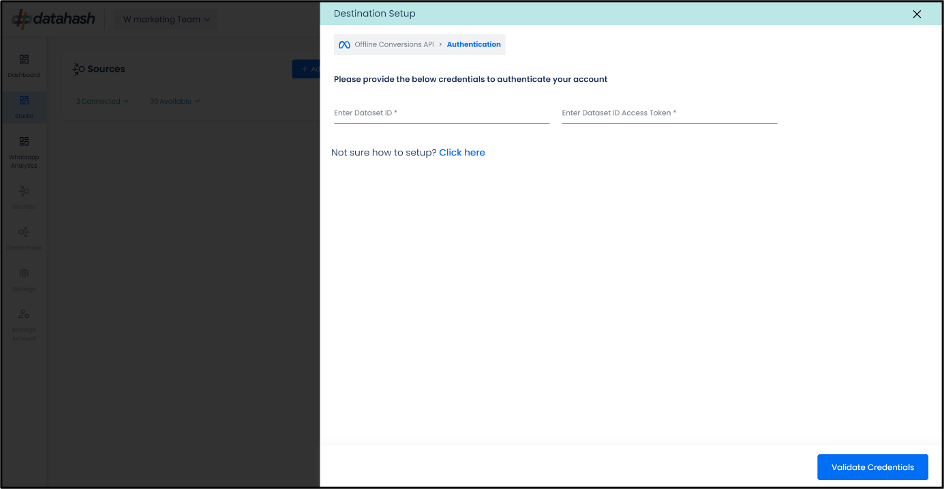Focus the Enter Dataset ID field

(x=442, y=113)
